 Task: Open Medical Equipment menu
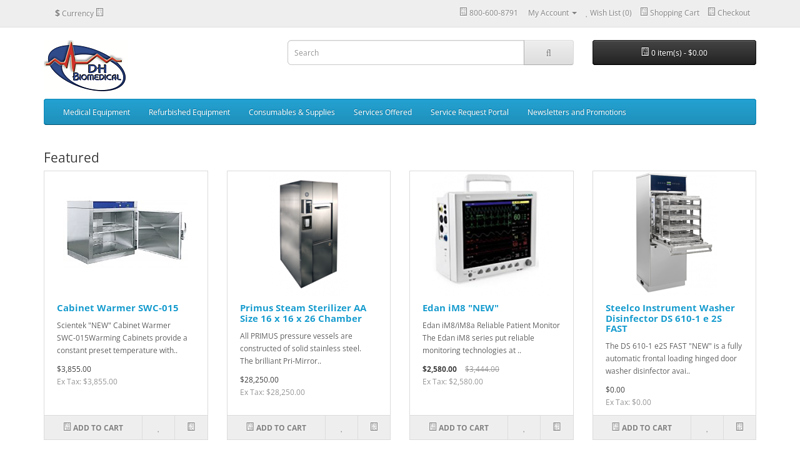(x=96, y=112)
